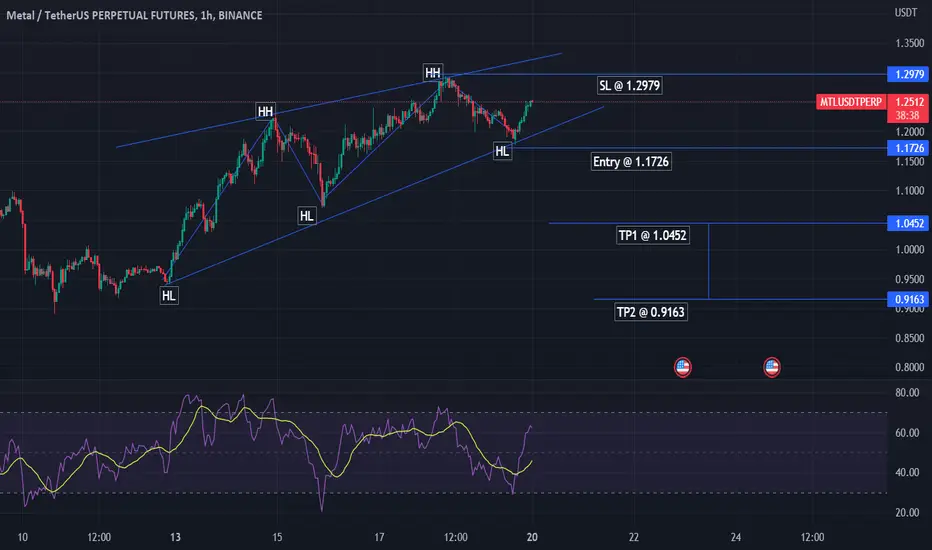Click date 20 on the time axis

(532, 537)
